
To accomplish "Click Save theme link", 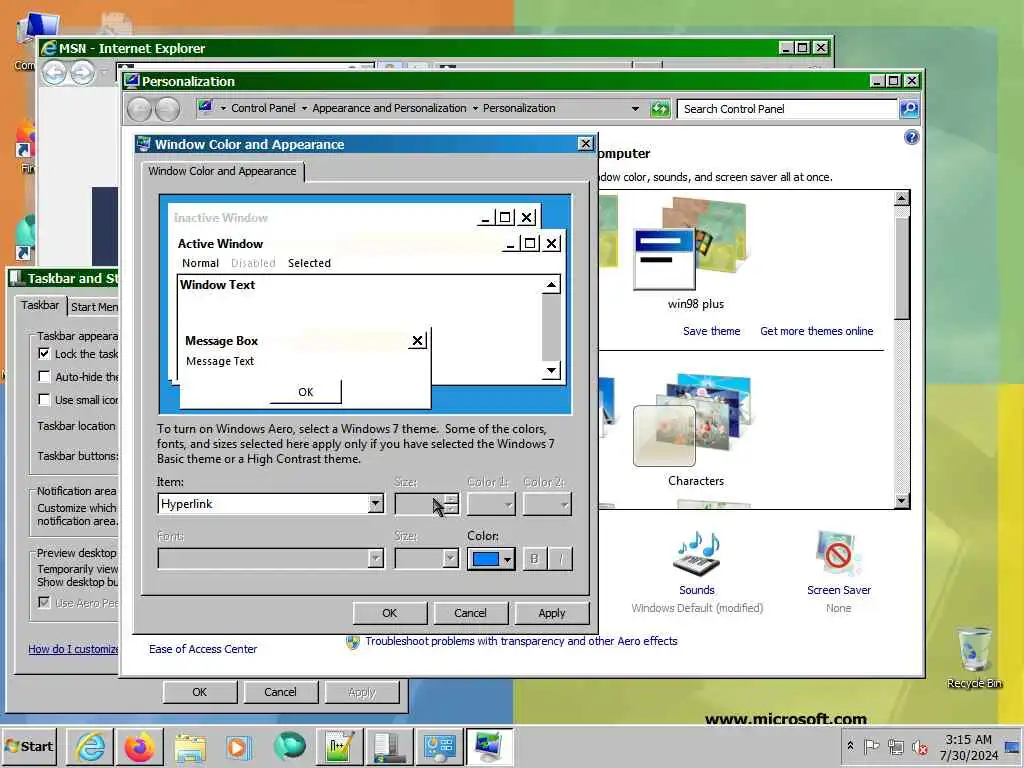I will [711, 331].
